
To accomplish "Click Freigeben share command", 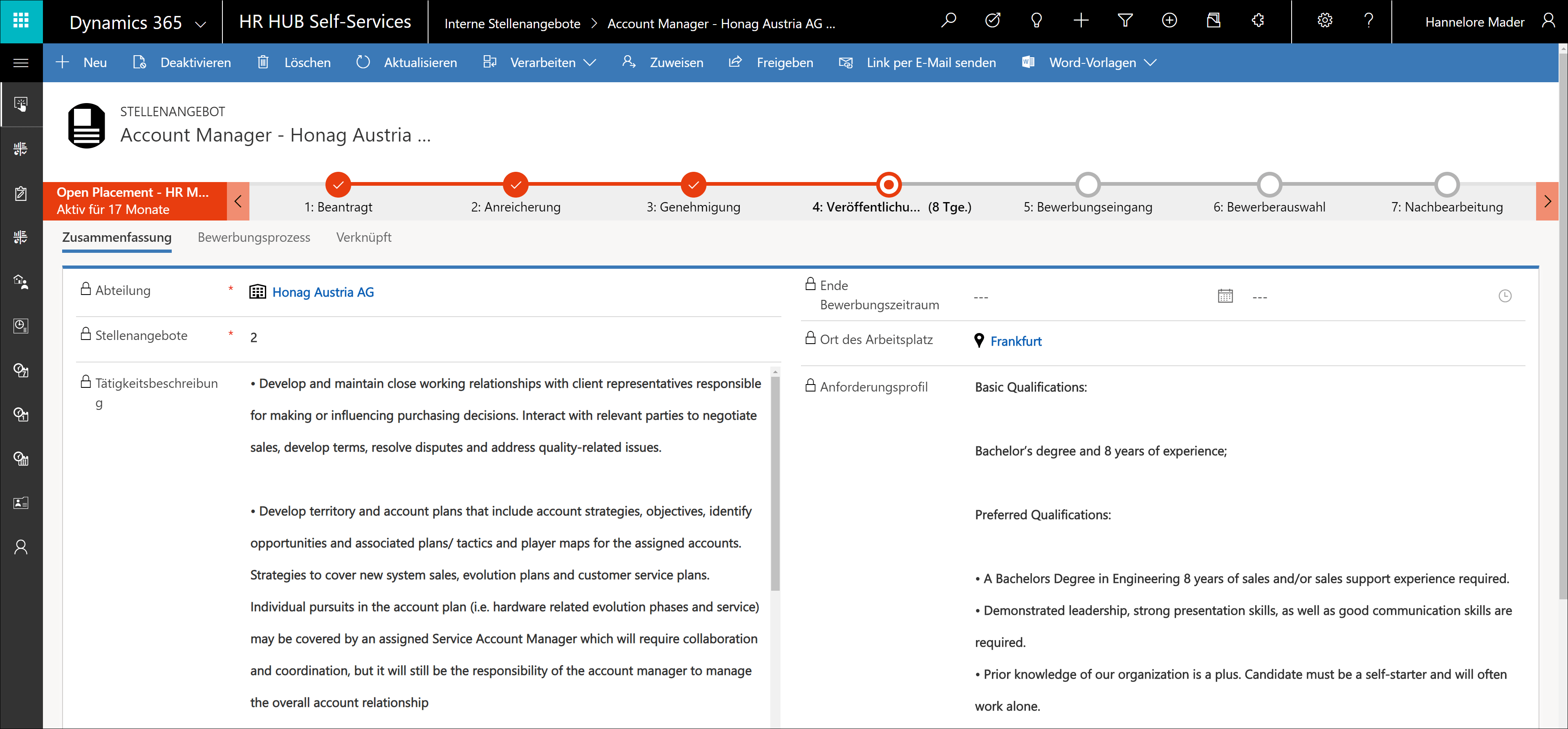I will click(x=771, y=63).
